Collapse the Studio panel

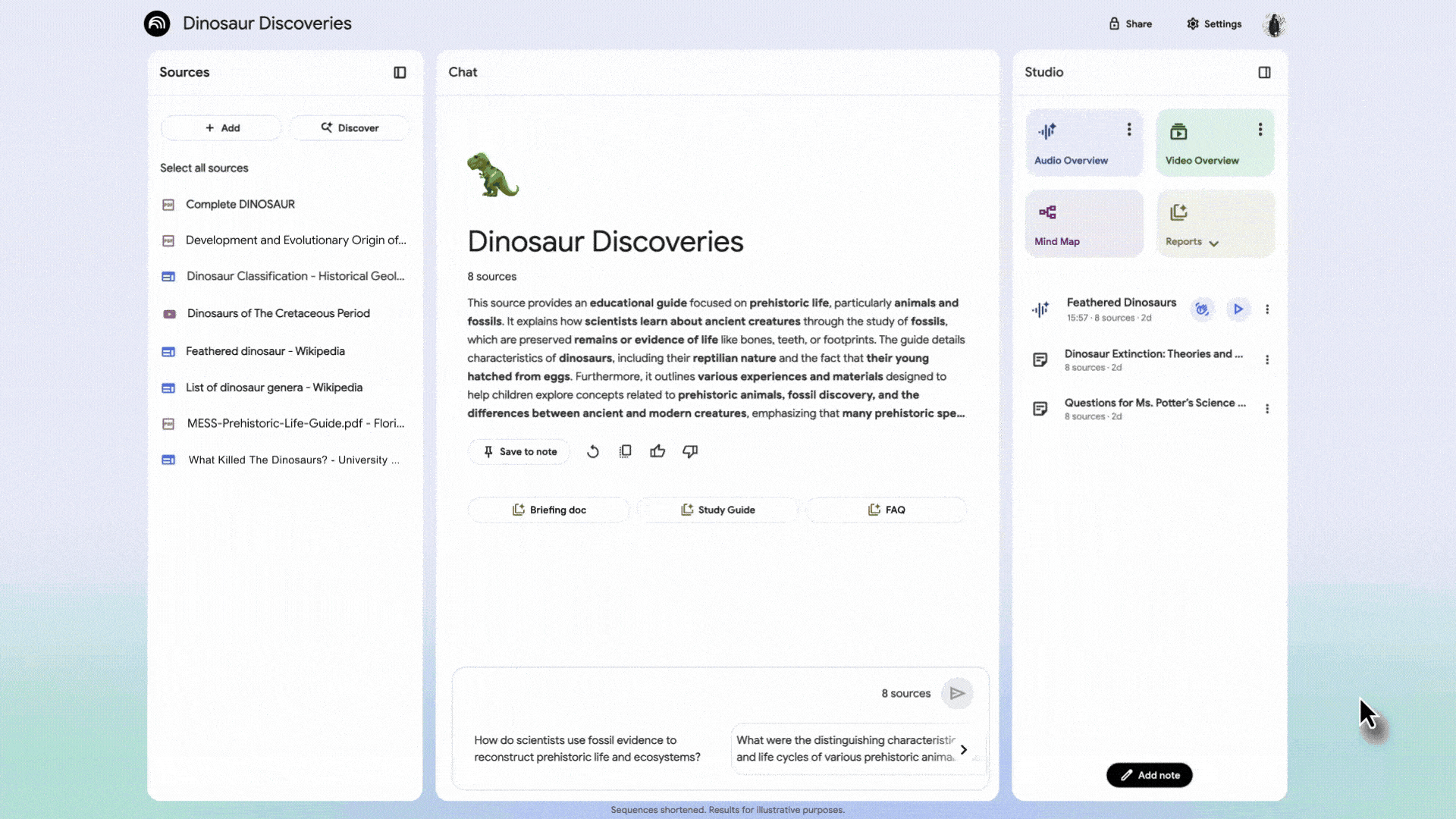click(1264, 73)
